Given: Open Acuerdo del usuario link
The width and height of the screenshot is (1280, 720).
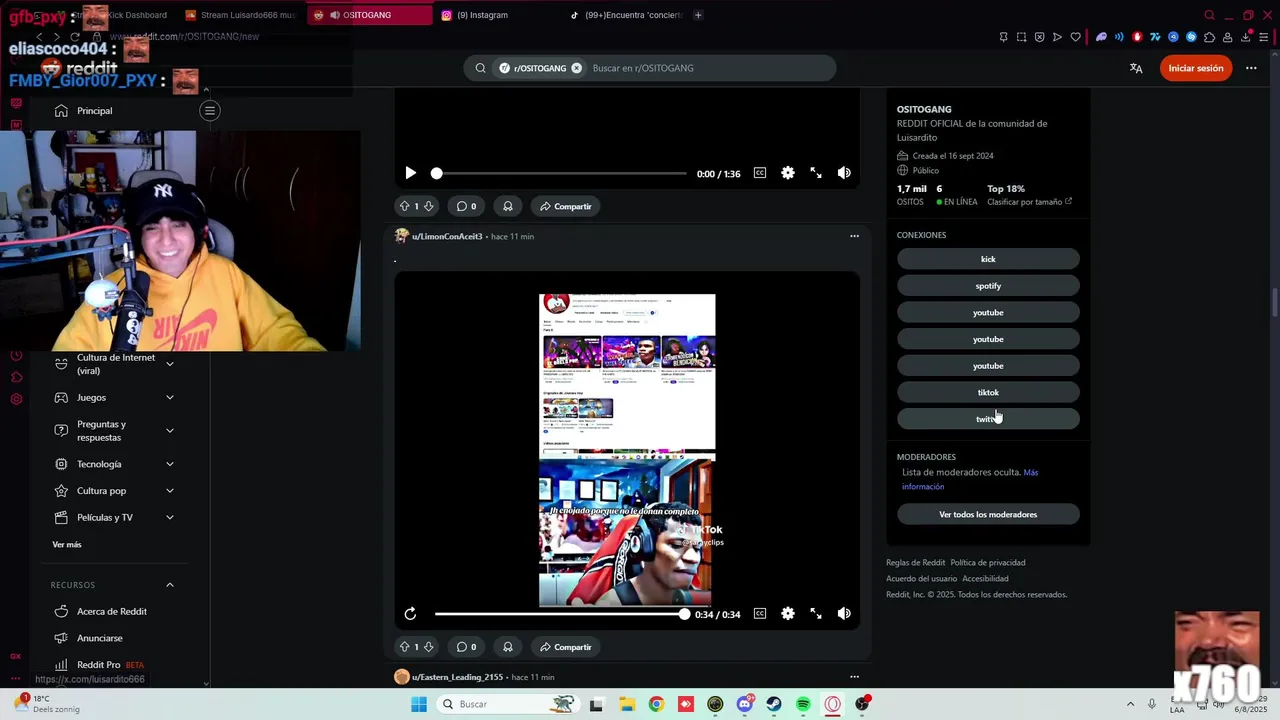Looking at the screenshot, I should 921,579.
